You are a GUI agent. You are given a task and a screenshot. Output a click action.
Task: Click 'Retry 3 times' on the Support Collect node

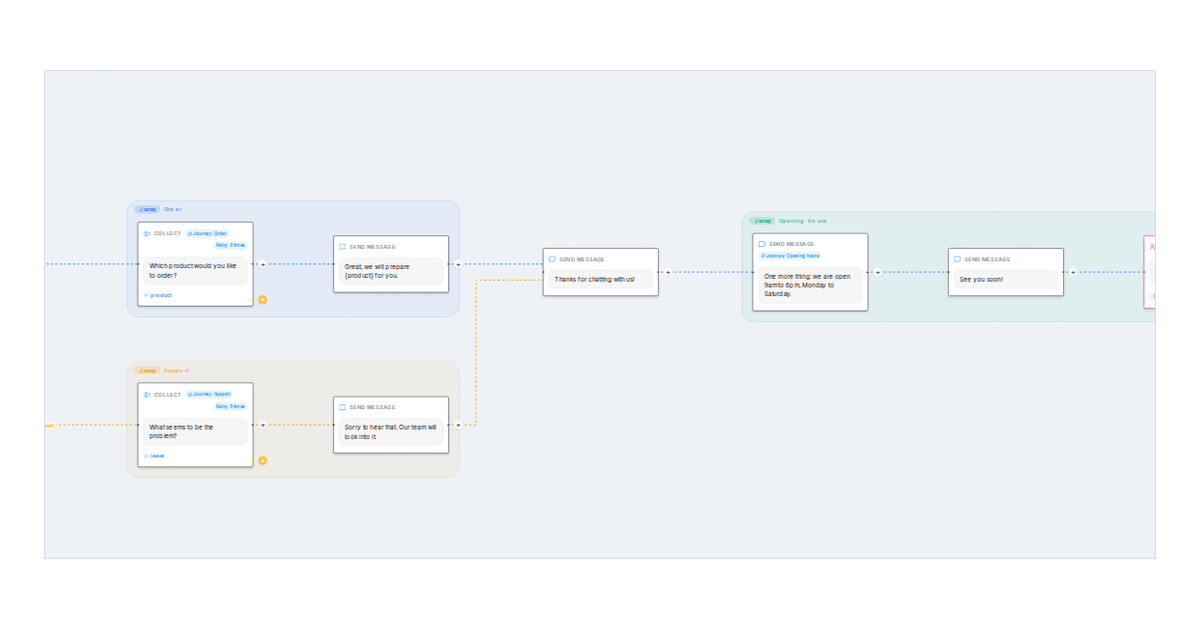coord(230,406)
